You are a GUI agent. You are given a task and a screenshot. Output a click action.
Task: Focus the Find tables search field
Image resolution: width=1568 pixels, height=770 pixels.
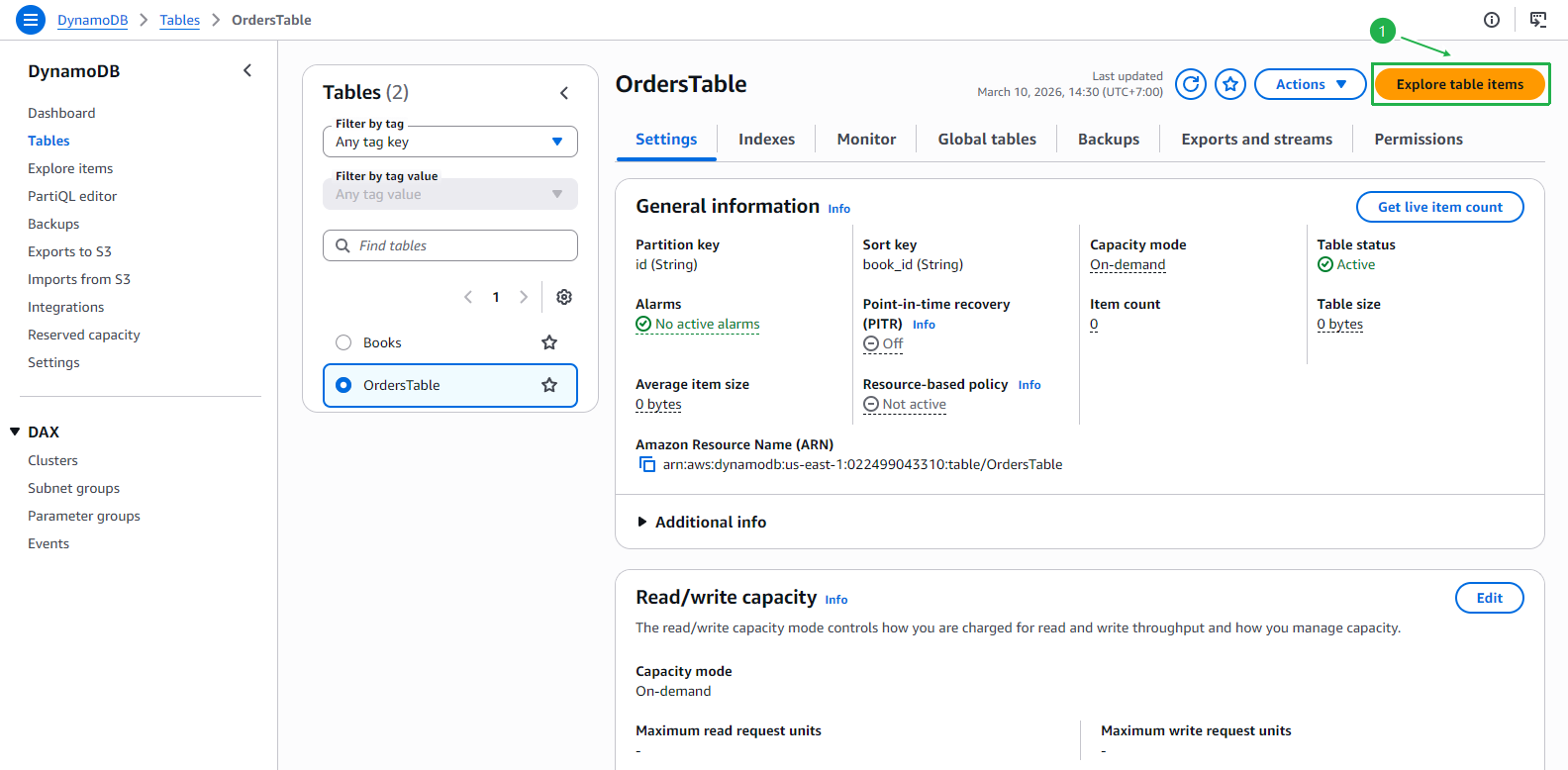(x=450, y=245)
